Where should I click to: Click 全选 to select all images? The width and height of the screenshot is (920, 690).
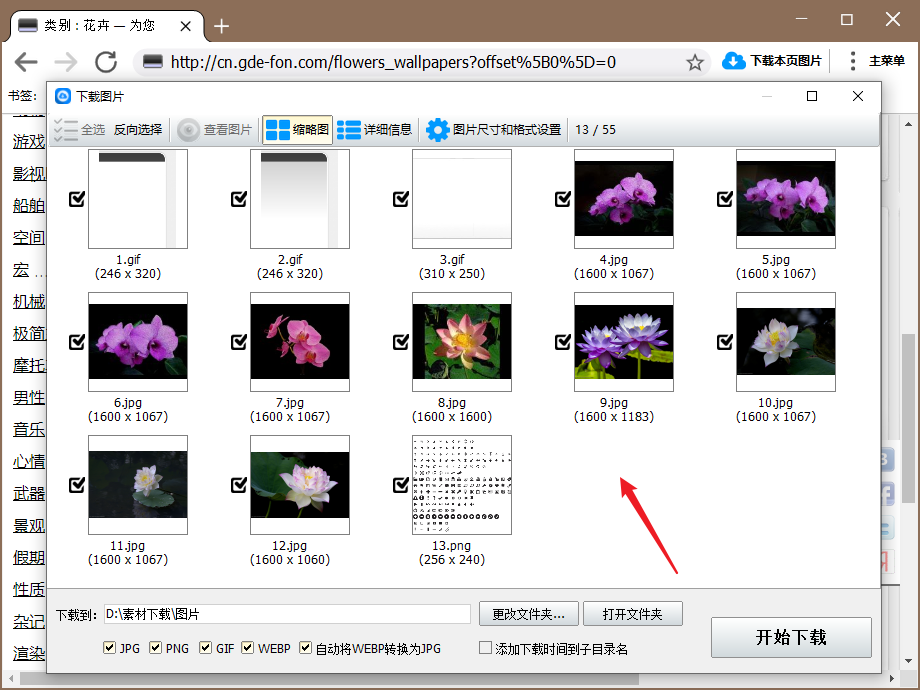[x=79, y=130]
